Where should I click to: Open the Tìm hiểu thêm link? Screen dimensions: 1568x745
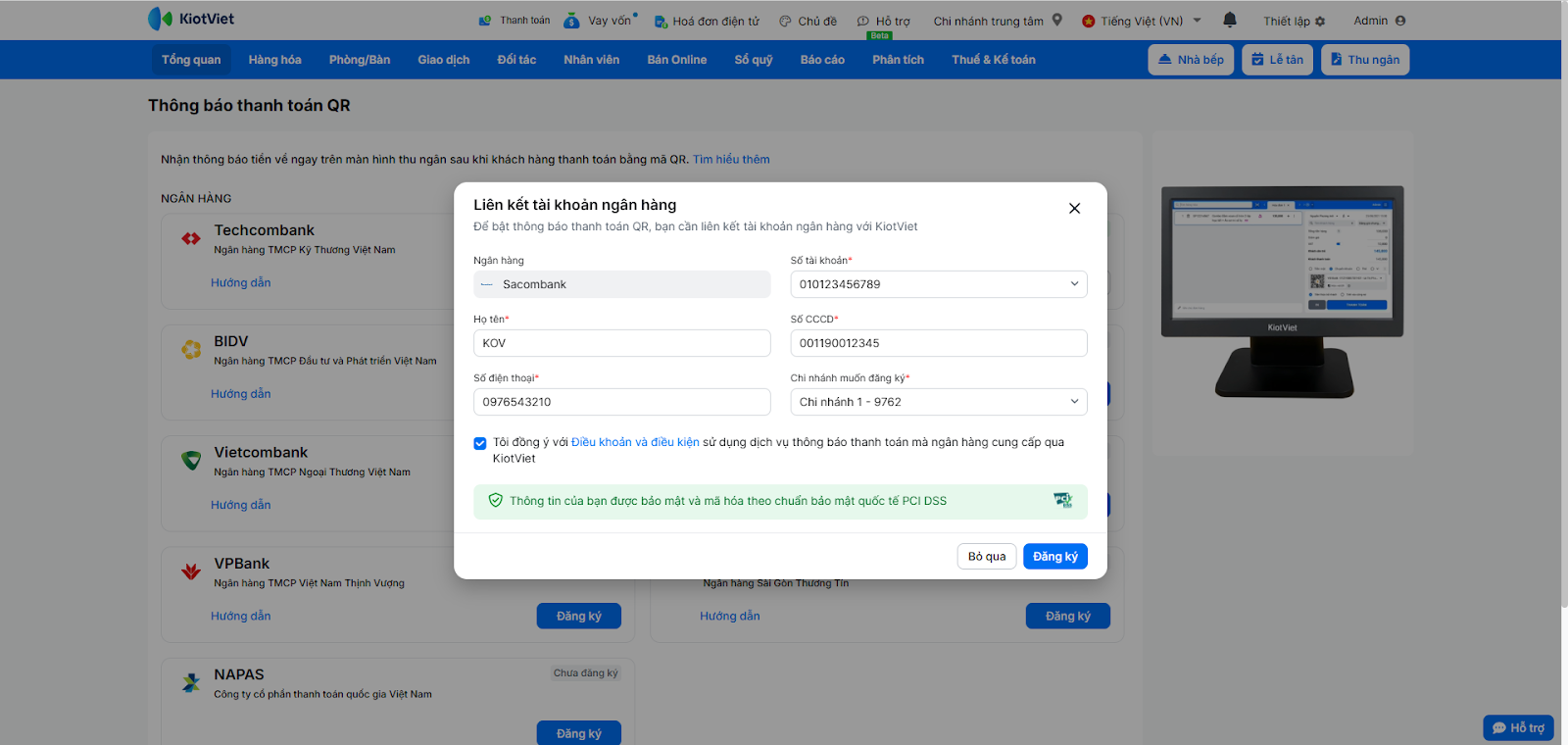coord(731,160)
